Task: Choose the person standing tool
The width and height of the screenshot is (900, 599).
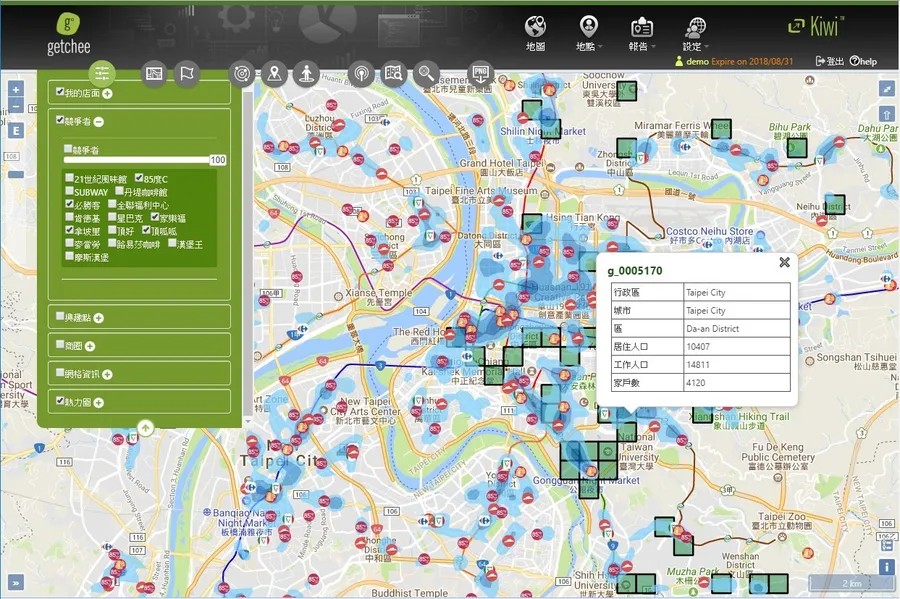Action: pyautogui.click(x=307, y=73)
